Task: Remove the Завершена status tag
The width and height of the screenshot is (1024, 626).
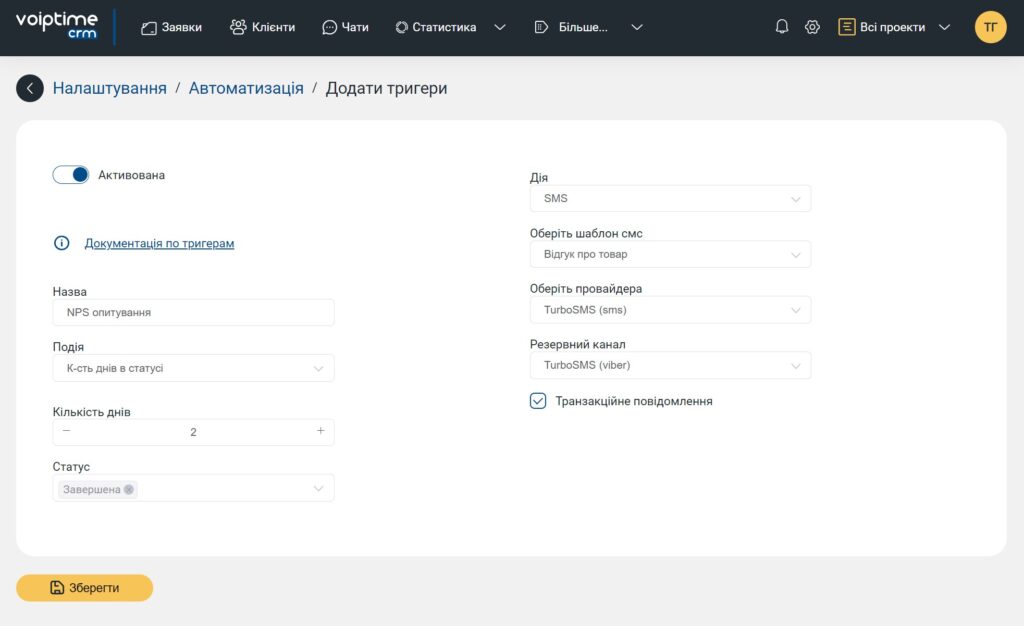Action: [129, 490]
